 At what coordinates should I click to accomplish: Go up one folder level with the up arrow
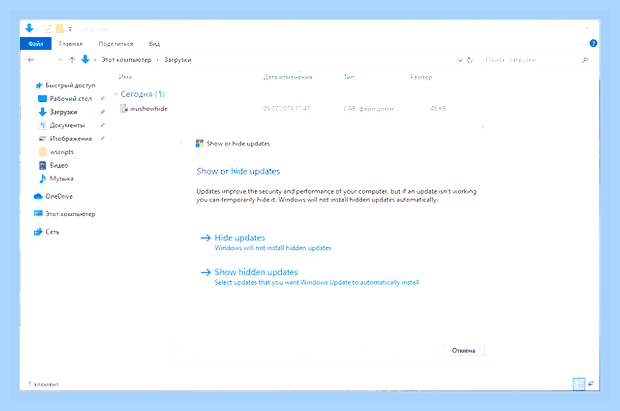coord(72,60)
